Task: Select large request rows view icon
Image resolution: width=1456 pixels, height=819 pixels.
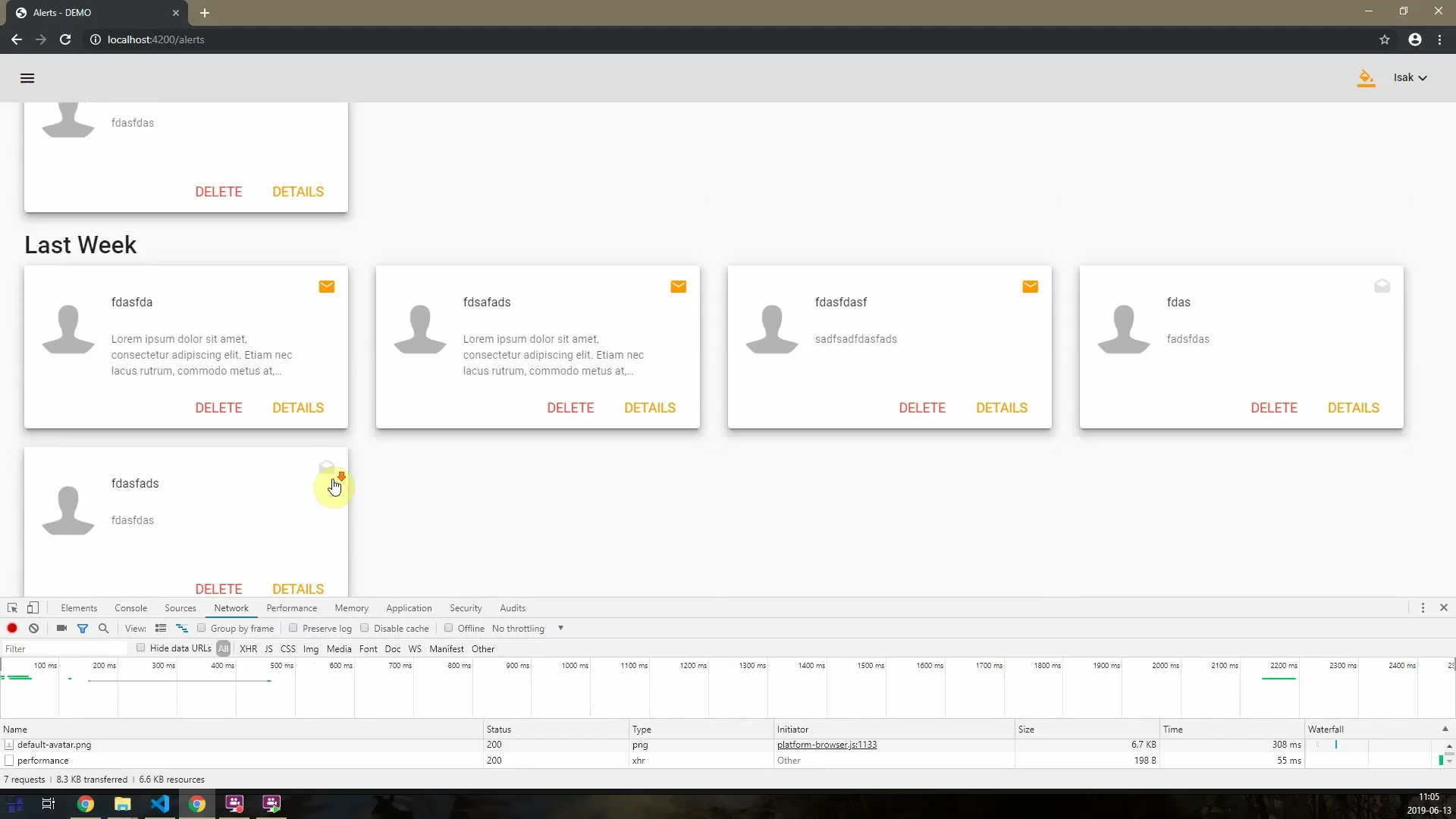Action: tap(161, 629)
